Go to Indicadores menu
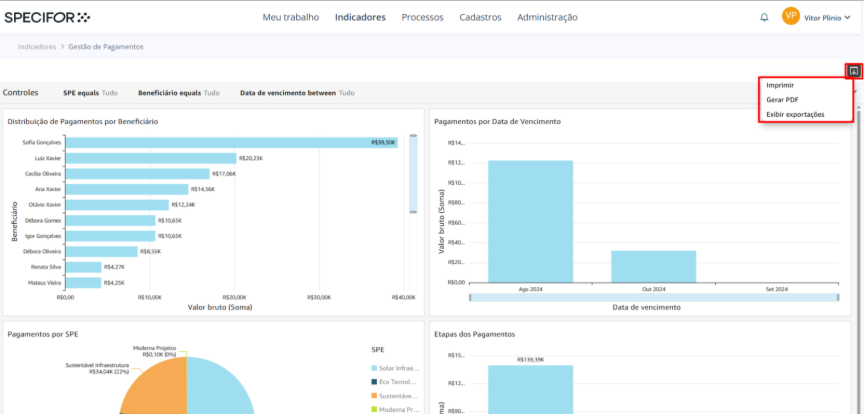864x414 pixels. 360,17
